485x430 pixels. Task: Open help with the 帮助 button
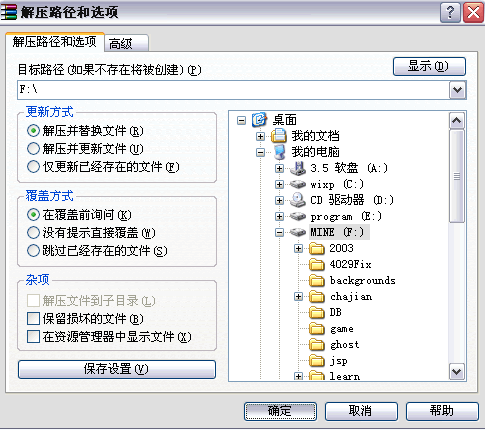coord(442,411)
